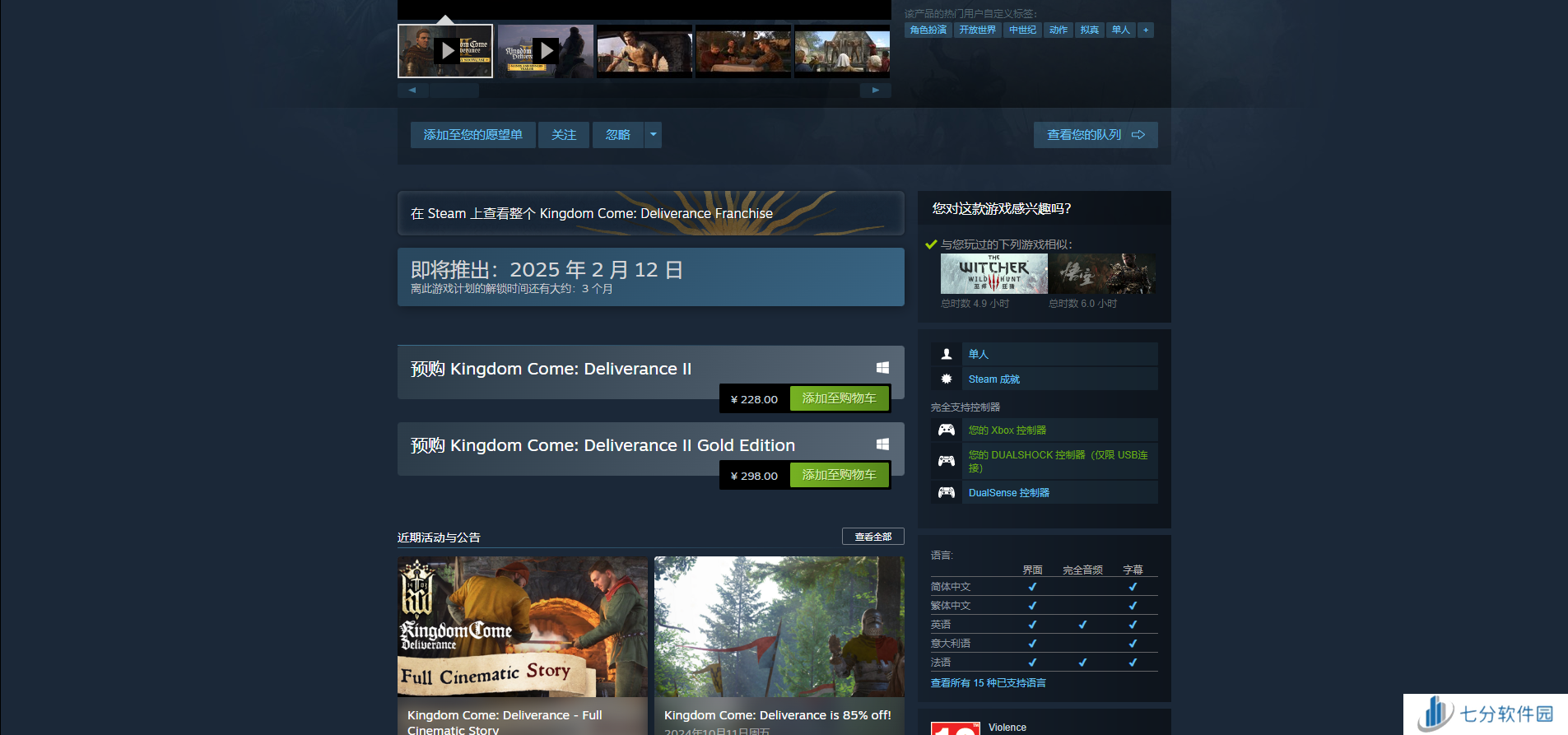Viewport: 1568px width, 735px height.
Task: Open the 单人 tag in tag list
Action: point(1121,30)
